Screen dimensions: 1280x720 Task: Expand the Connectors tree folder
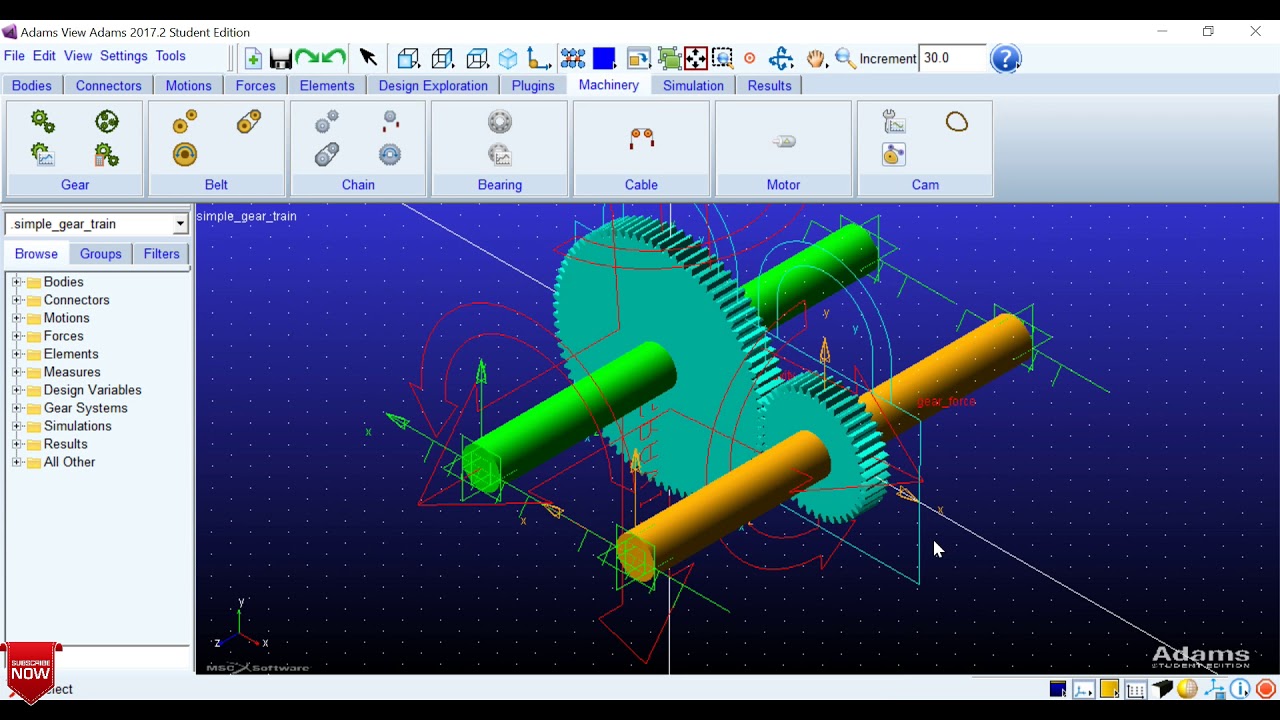(16, 300)
